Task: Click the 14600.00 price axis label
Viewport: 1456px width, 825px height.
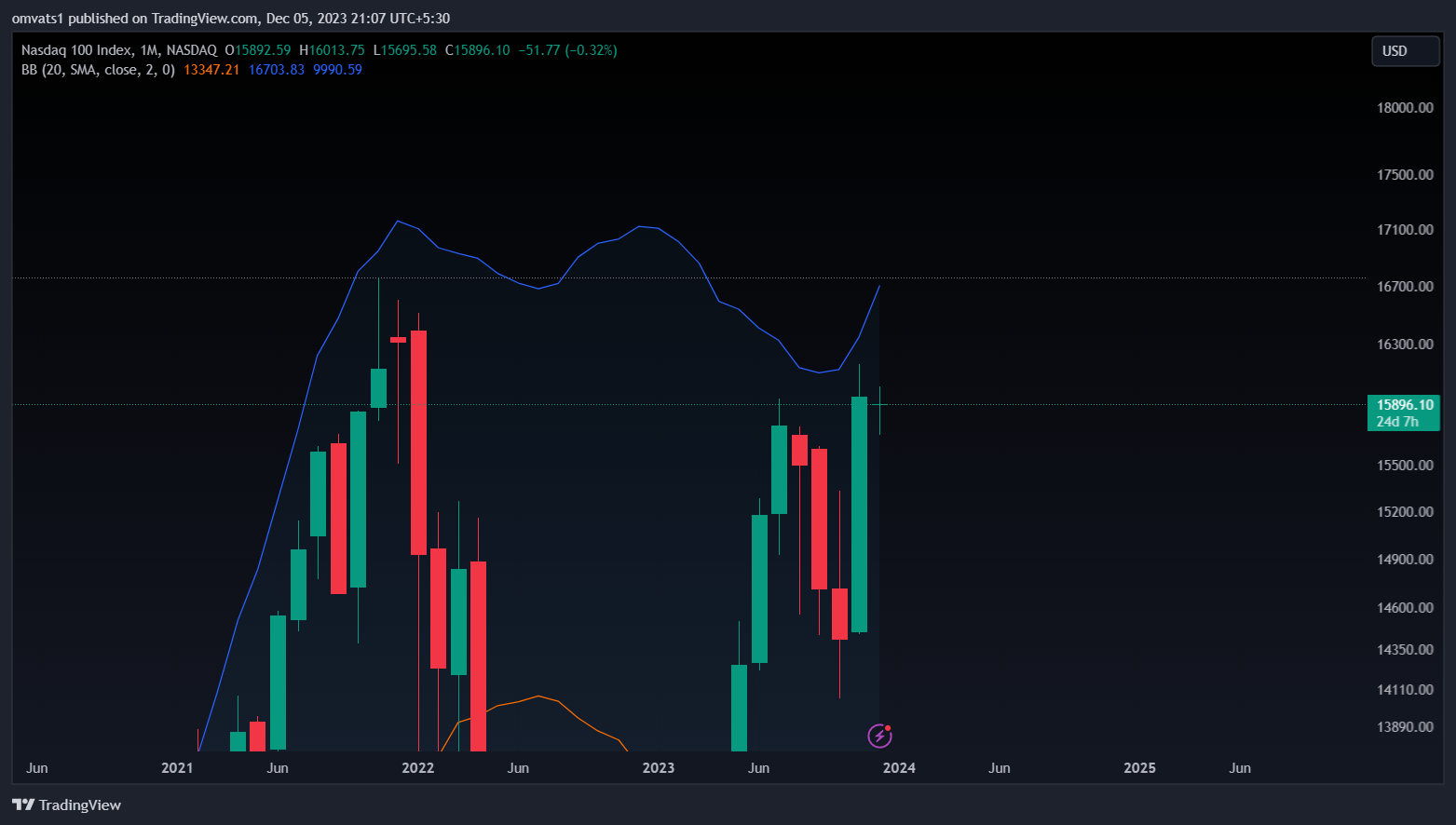Action: point(1405,608)
